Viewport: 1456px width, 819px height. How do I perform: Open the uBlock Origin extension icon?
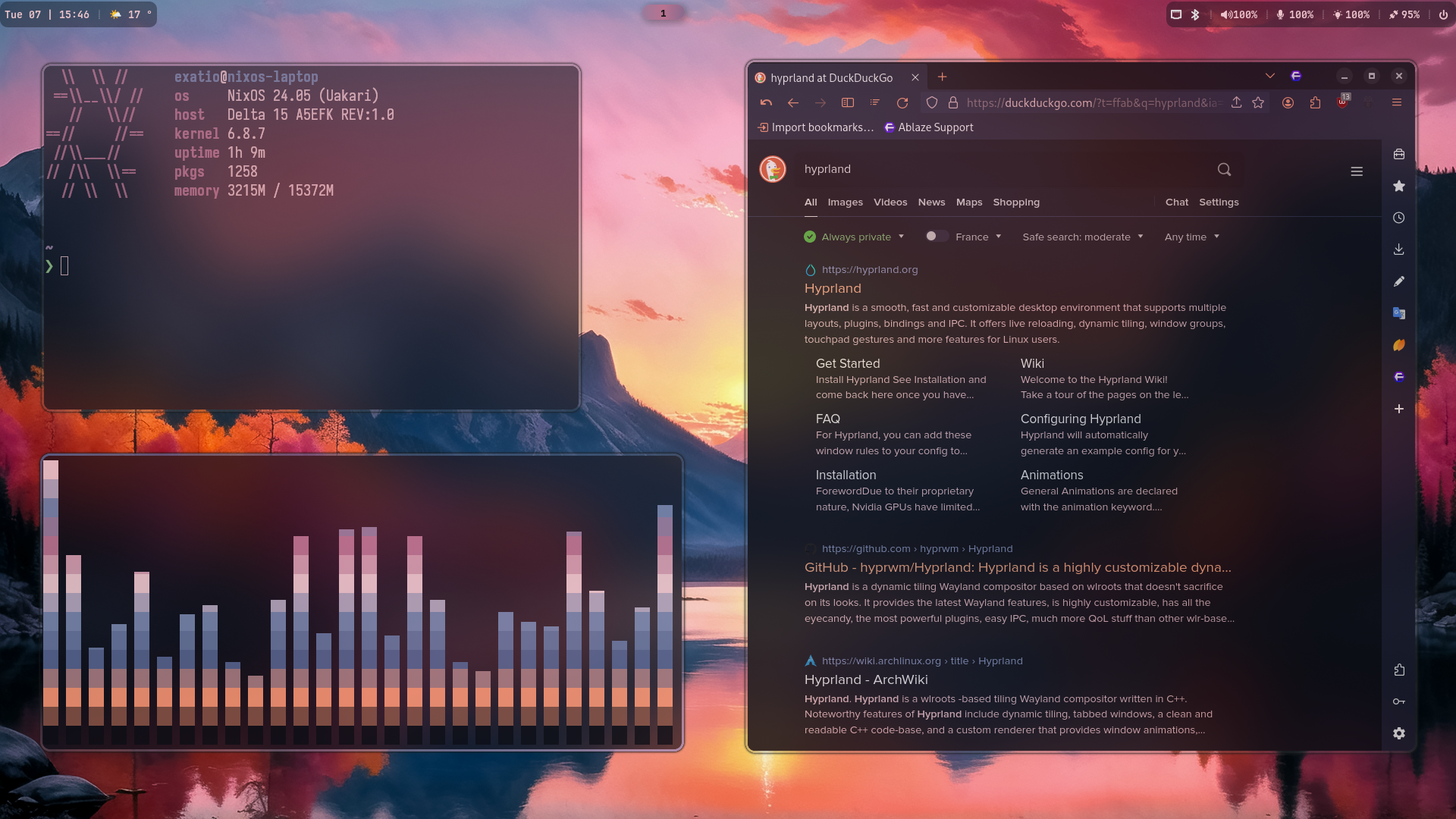click(1342, 103)
